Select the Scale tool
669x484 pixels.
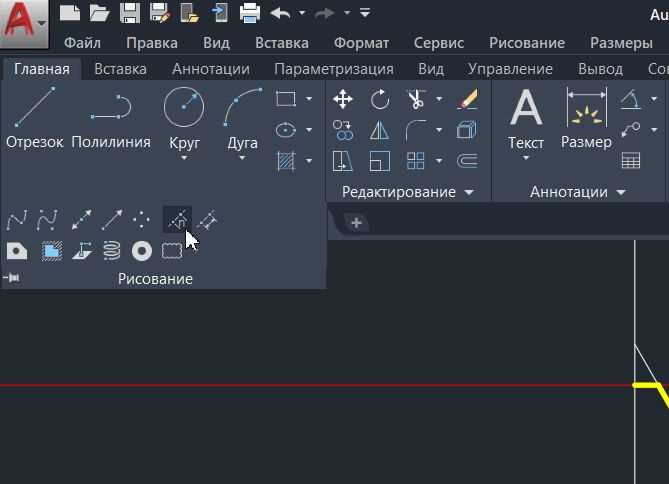pos(380,161)
